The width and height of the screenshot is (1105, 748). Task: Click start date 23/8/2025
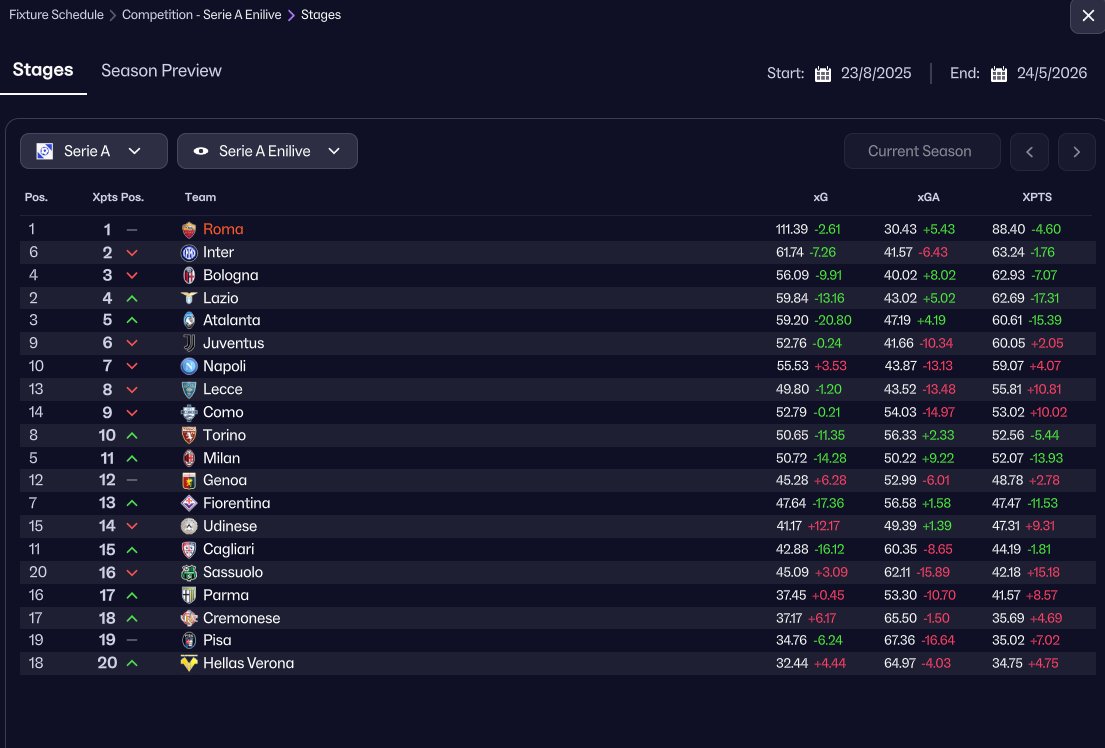(x=876, y=73)
